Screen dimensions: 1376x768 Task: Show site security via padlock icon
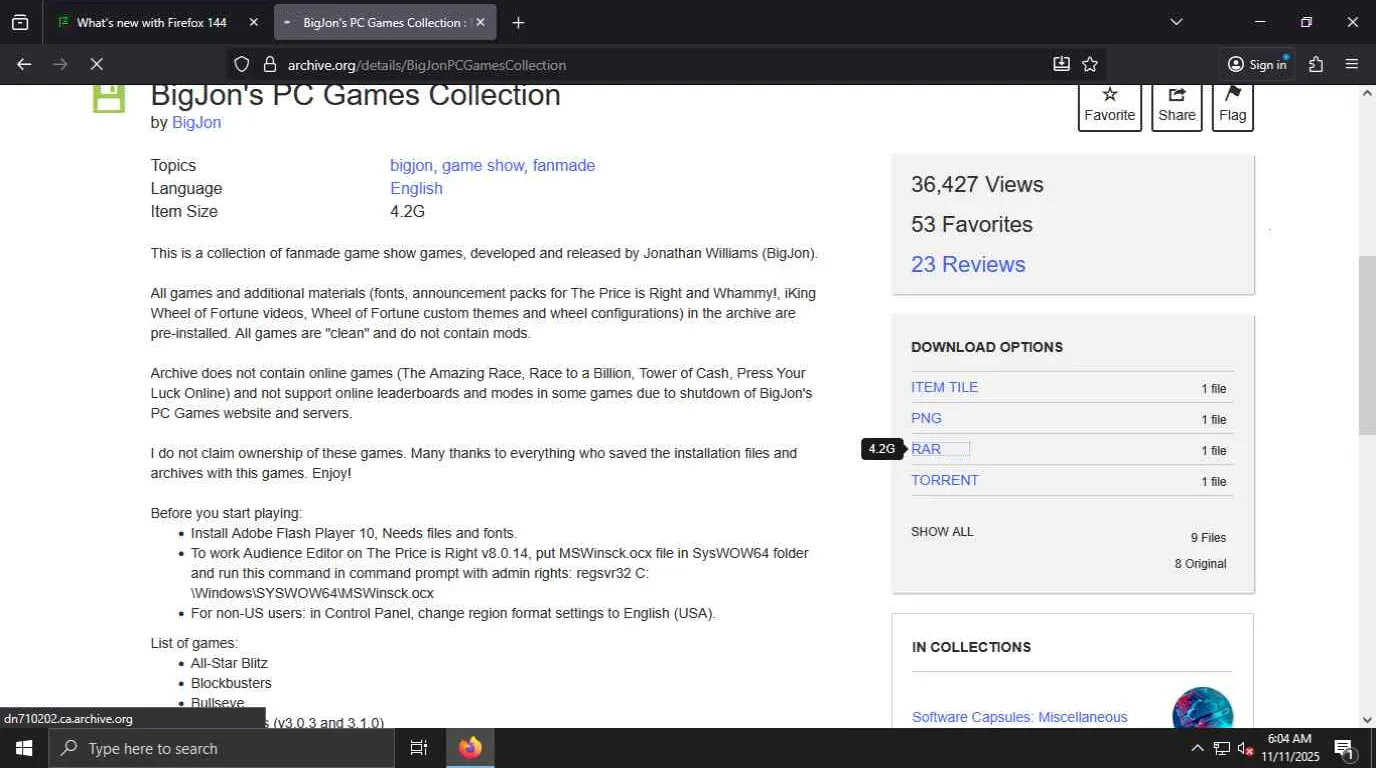pyautogui.click(x=269, y=64)
